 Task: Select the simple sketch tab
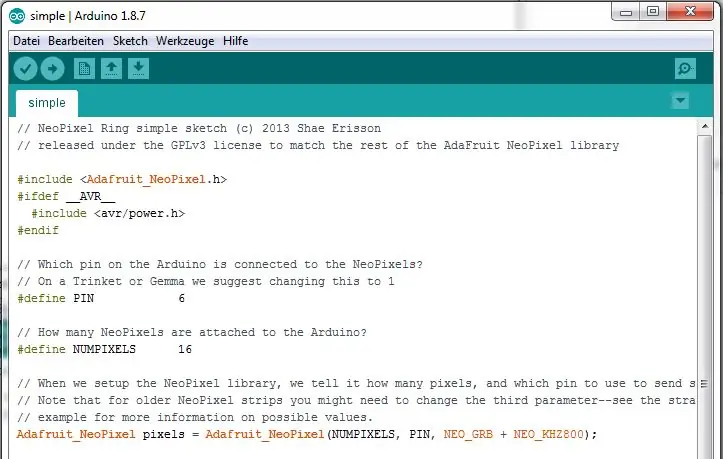click(x=47, y=103)
